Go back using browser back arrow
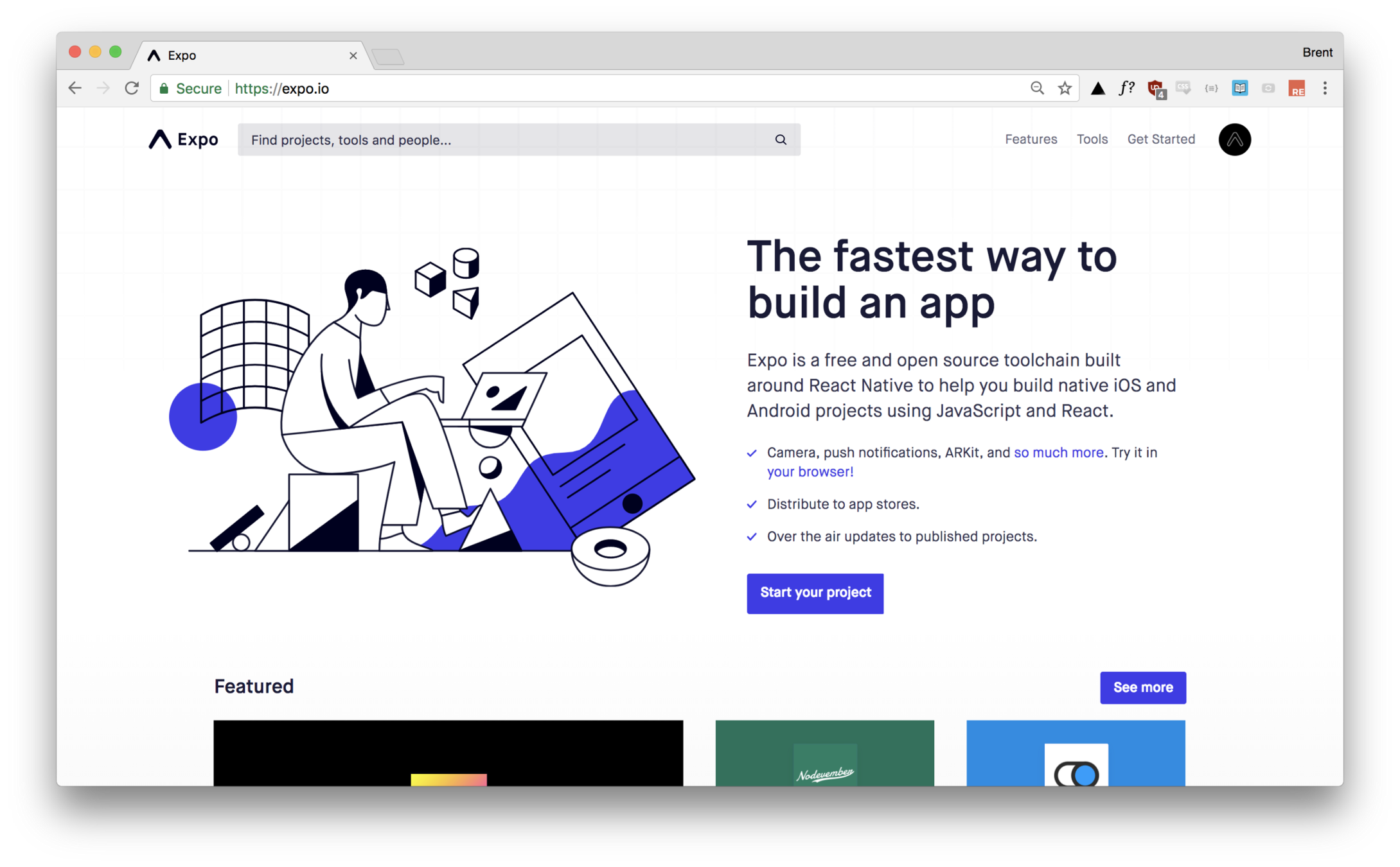Screen dimensions: 1400x867 [x=75, y=88]
